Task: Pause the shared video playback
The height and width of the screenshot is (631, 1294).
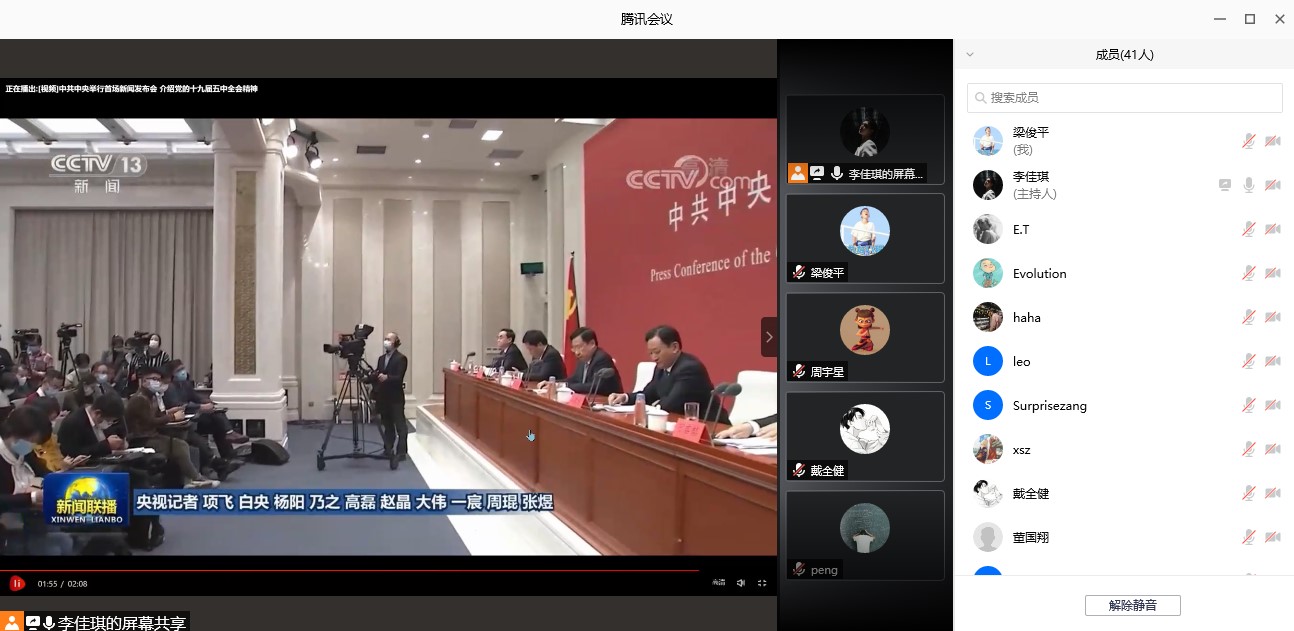Action: pos(17,583)
